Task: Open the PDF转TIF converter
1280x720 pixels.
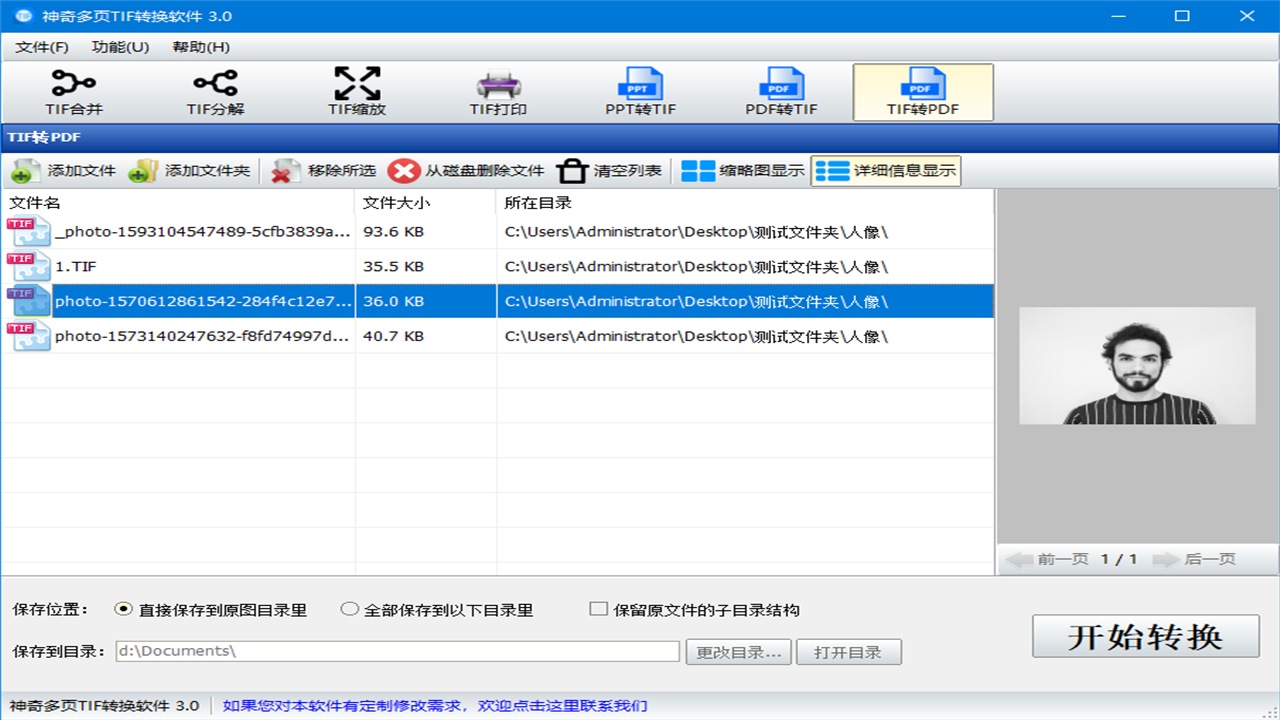Action: 782,90
